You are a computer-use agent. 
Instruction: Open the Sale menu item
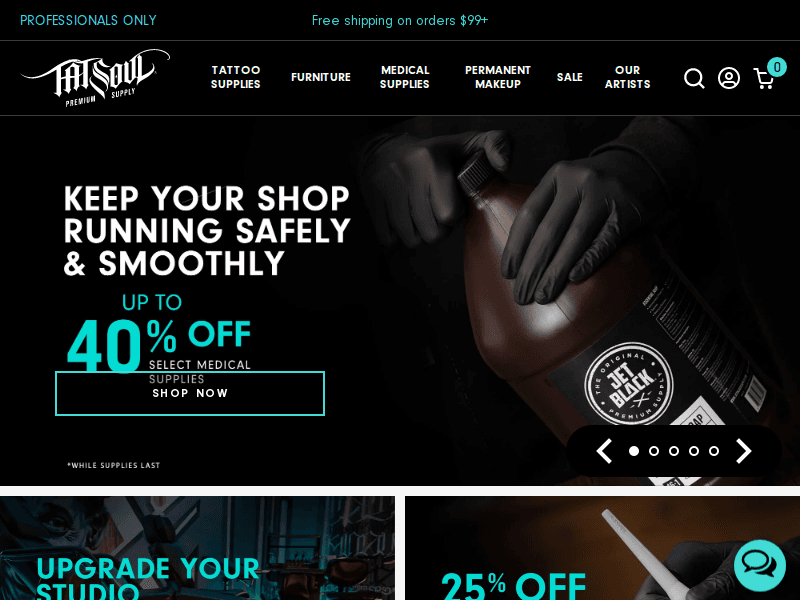tap(569, 77)
